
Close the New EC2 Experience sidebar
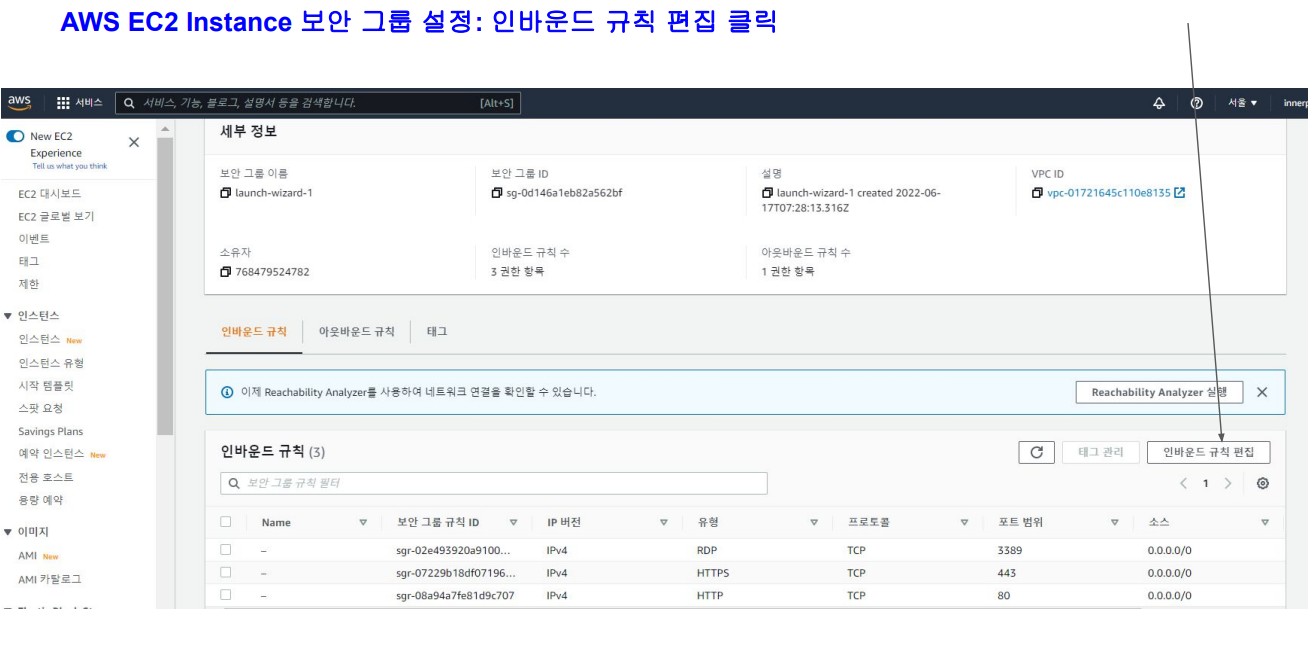134,143
